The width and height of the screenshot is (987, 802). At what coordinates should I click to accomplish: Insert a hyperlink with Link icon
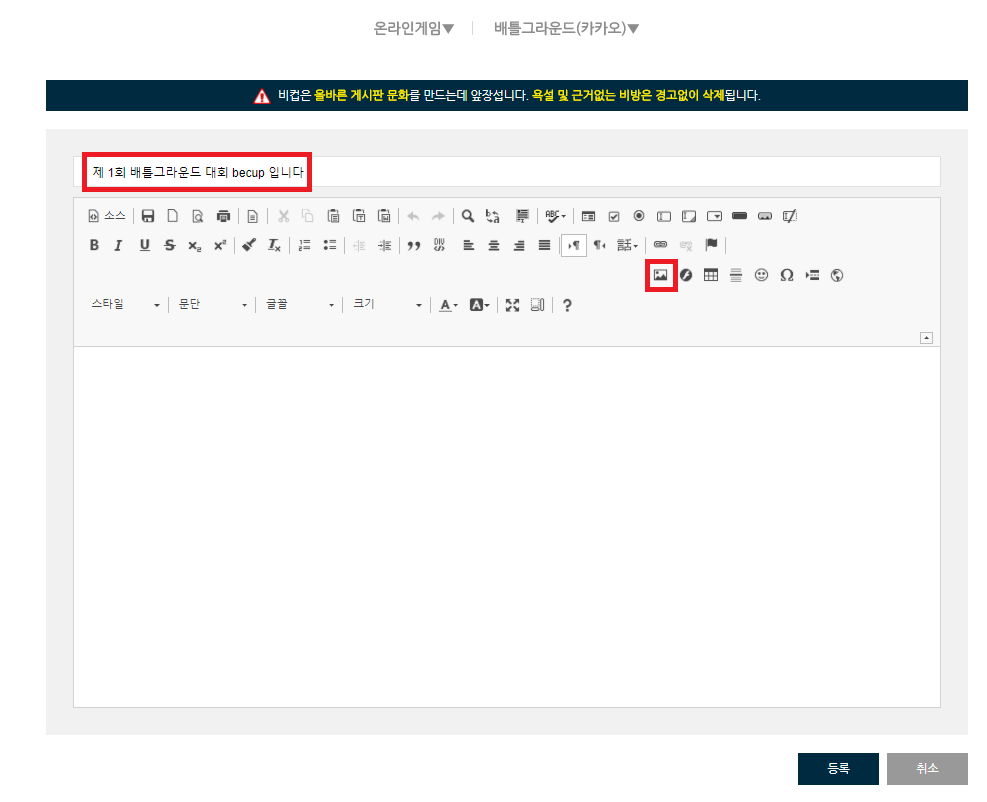click(660, 245)
